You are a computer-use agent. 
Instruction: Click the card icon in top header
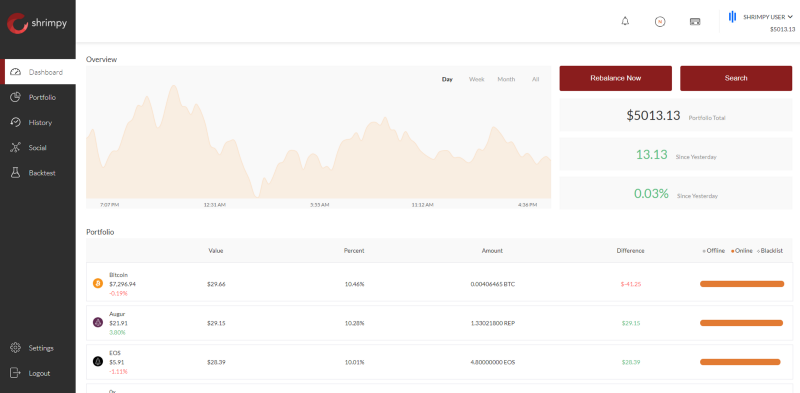click(695, 22)
